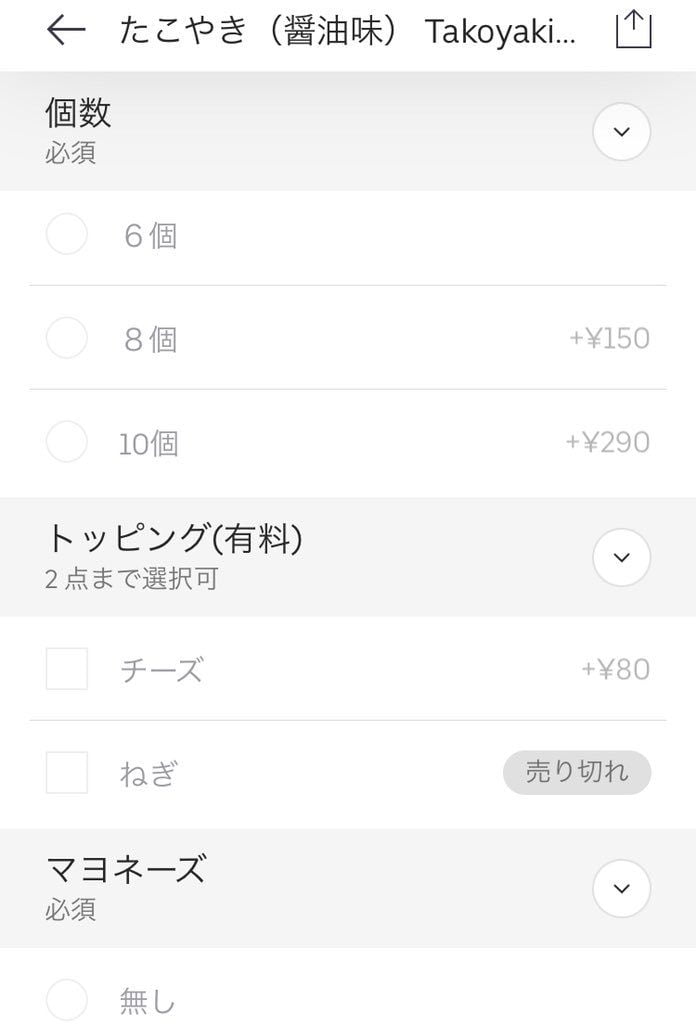Viewport: 696px width, 1024px height.
Task: Tap the マヨネーズ section header
Action: tap(125, 870)
